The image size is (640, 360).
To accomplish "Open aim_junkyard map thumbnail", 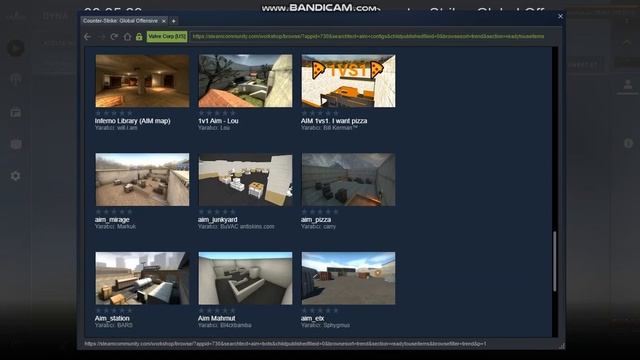I will (245, 180).
